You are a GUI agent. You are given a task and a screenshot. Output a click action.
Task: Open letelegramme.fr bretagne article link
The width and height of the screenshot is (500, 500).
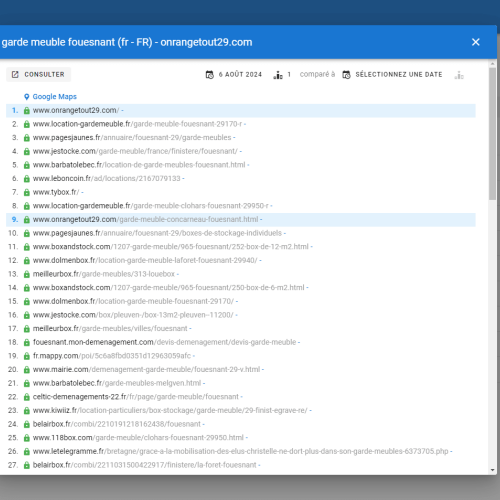click(241, 452)
